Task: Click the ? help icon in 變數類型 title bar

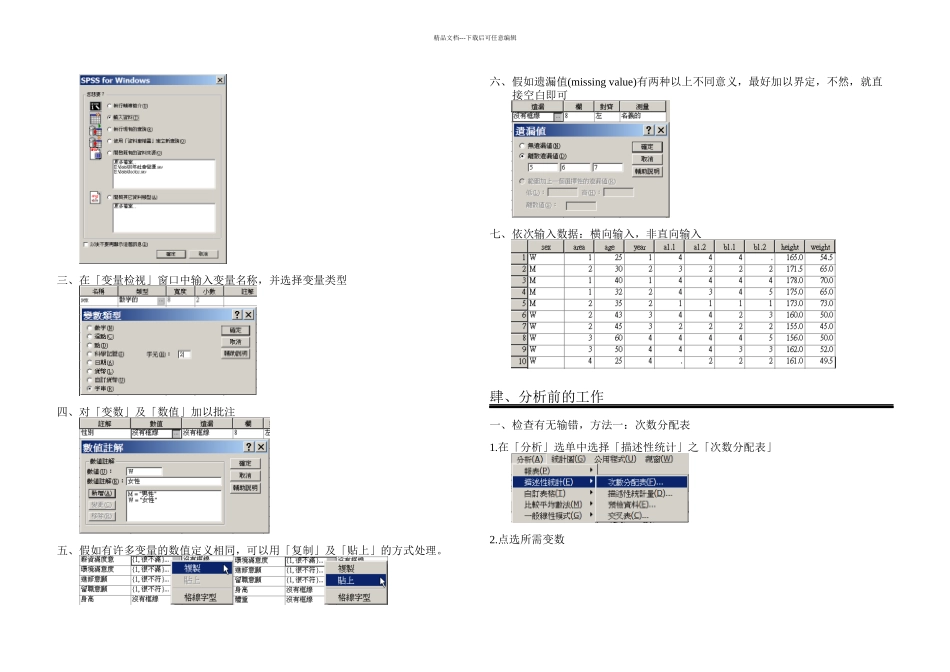Action: [238, 314]
